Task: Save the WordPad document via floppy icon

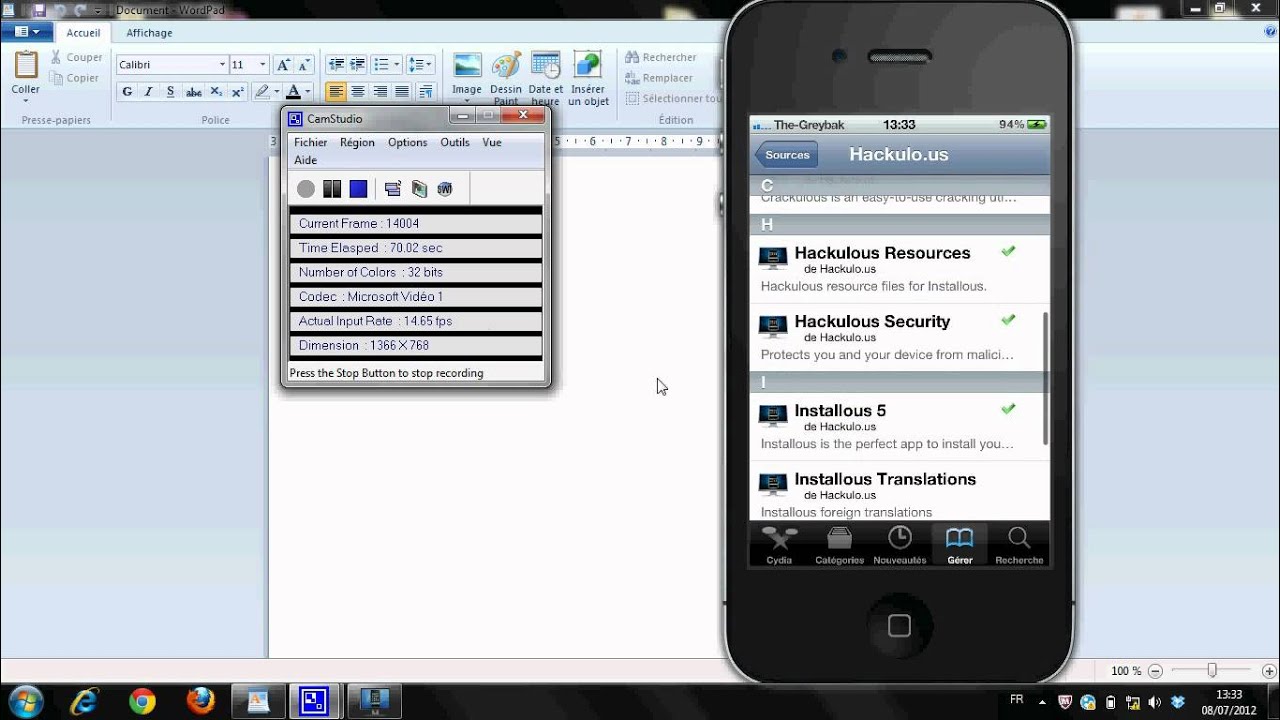Action: (40, 10)
